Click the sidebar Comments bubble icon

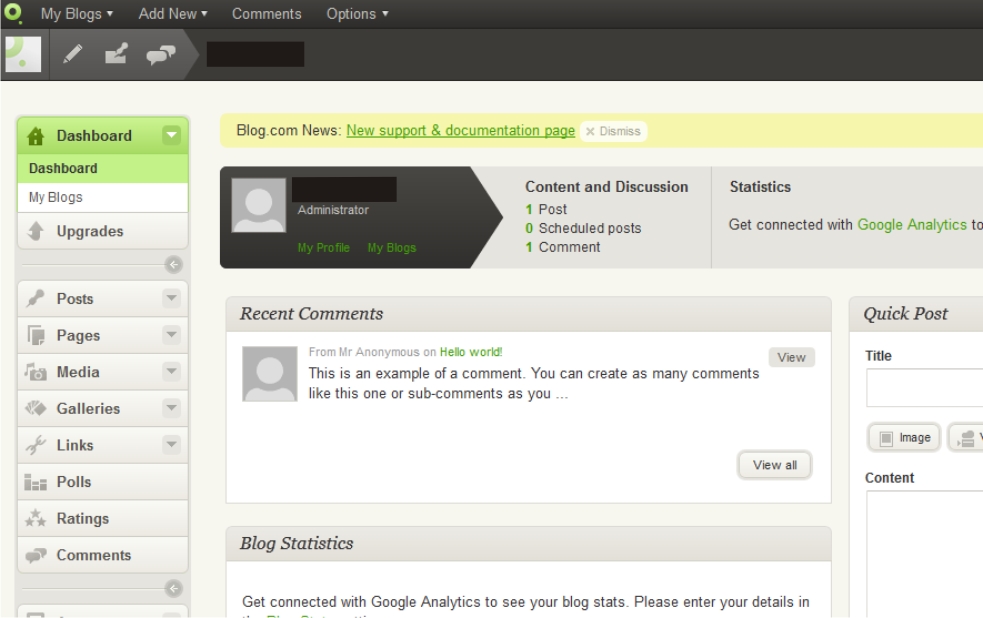click(36, 555)
